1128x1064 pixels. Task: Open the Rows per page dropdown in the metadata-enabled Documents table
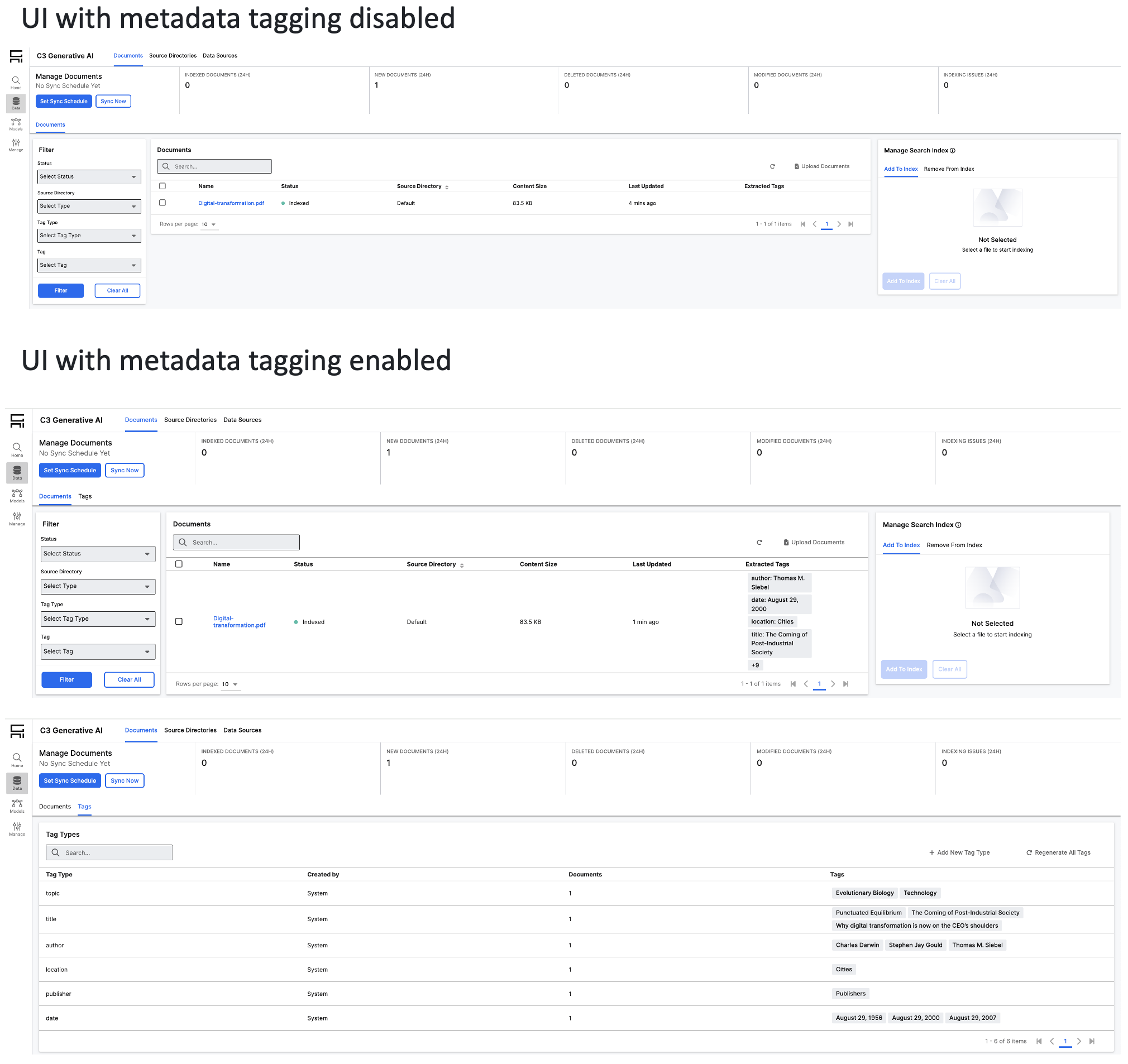coord(230,684)
